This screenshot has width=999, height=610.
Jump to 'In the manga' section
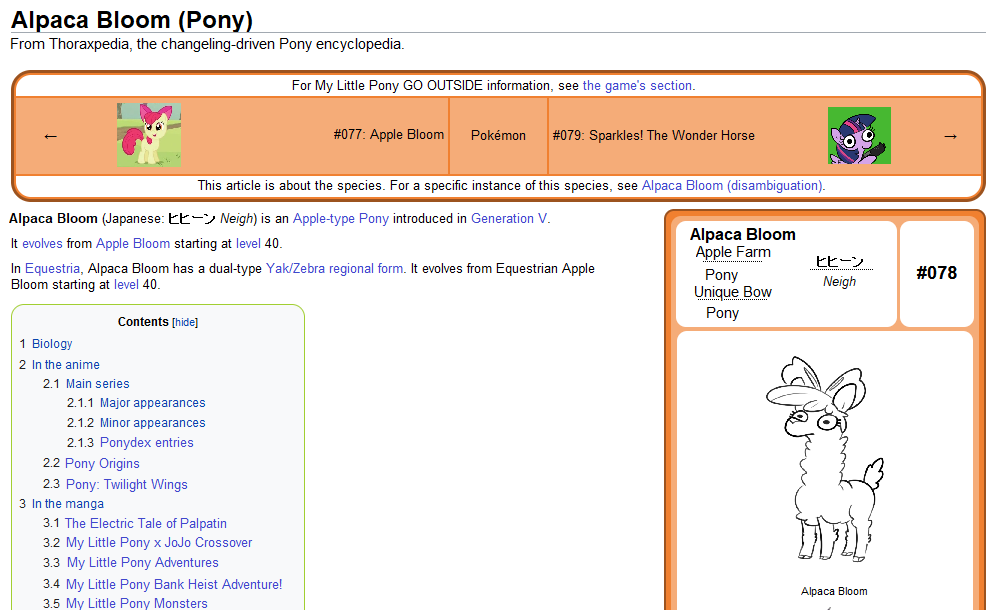pyautogui.click(x=68, y=504)
